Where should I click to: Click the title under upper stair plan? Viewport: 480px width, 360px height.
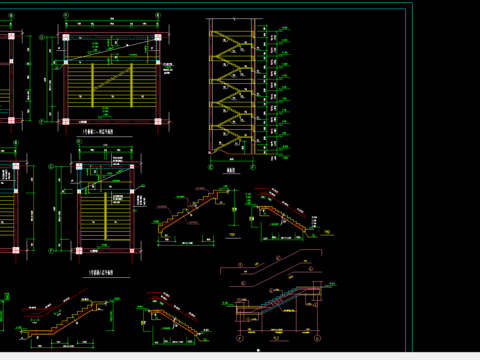[x=98, y=132]
